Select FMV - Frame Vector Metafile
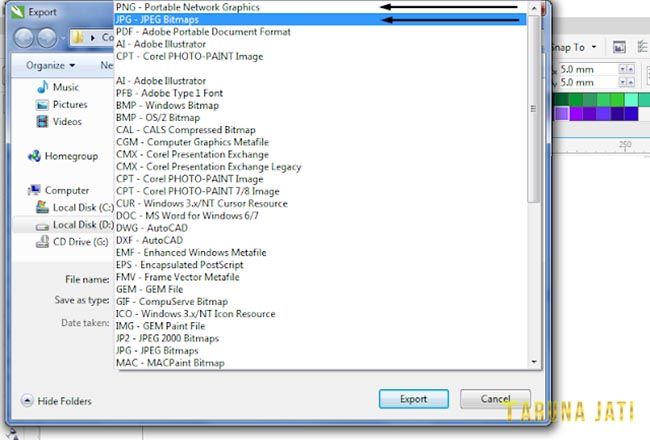650x440 pixels. (x=320, y=277)
